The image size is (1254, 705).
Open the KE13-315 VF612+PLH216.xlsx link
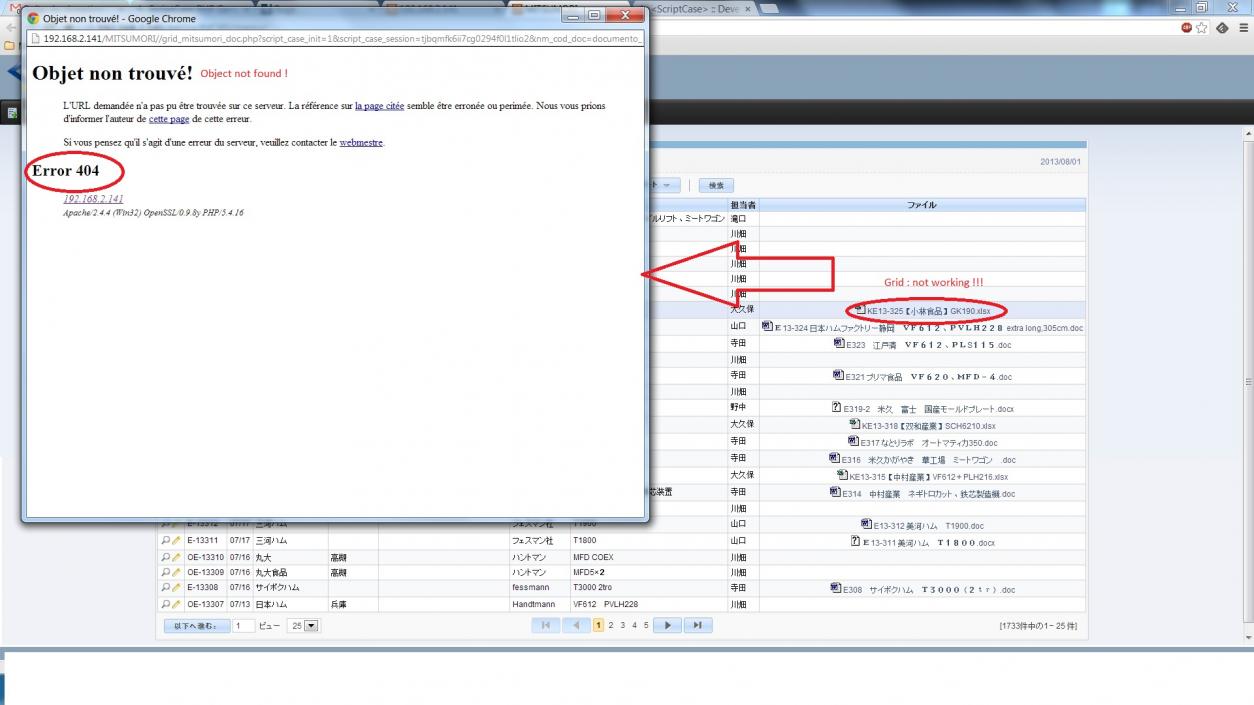[928, 477]
